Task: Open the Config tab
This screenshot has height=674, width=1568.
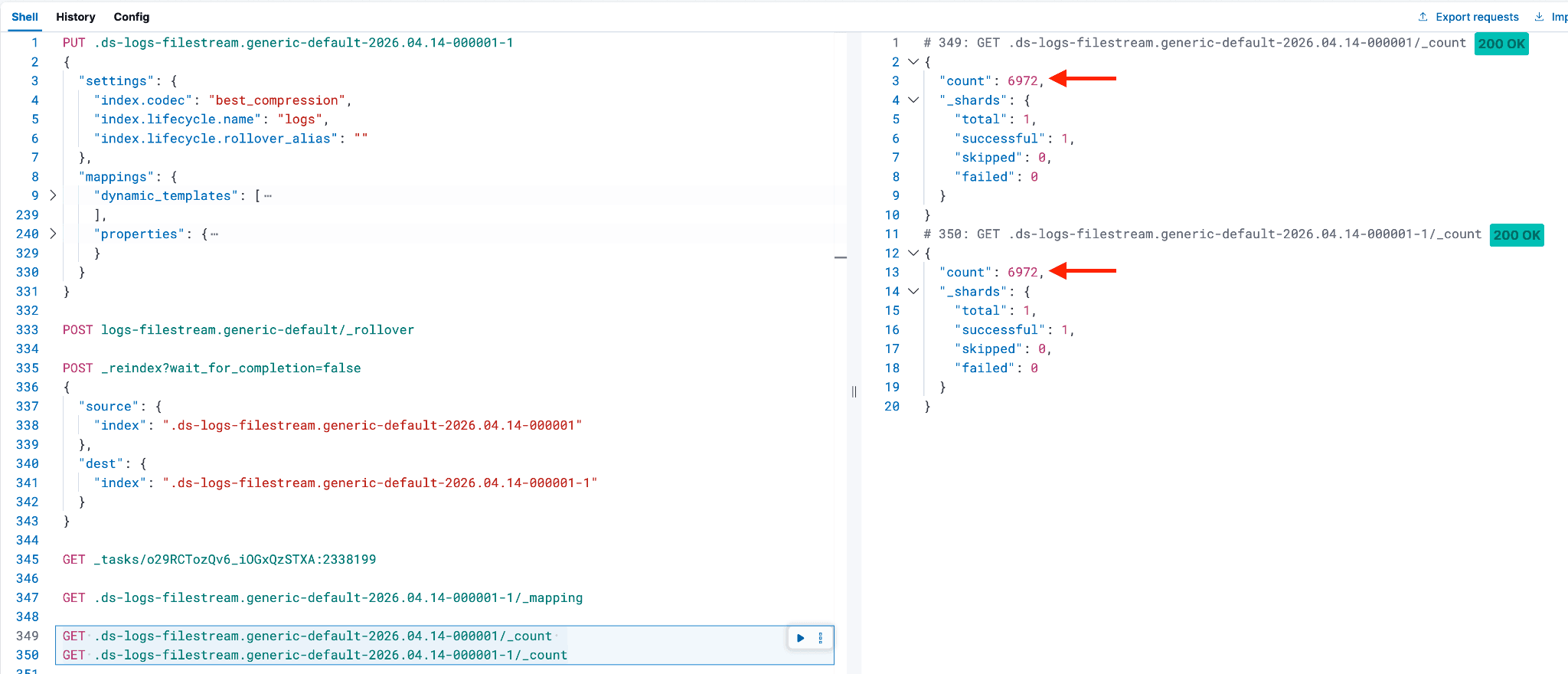Action: 132,17
